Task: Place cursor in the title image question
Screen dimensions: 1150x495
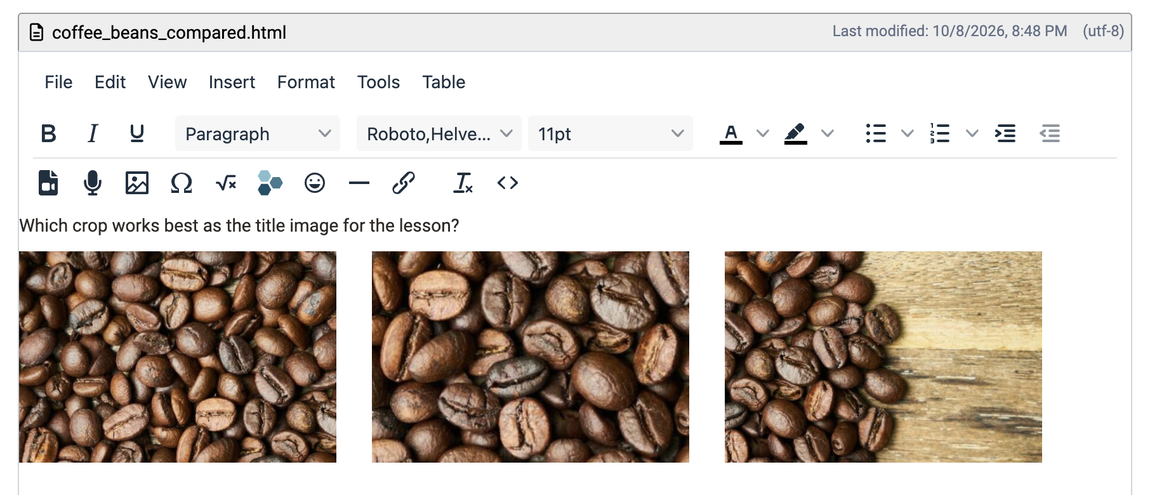Action: click(239, 226)
